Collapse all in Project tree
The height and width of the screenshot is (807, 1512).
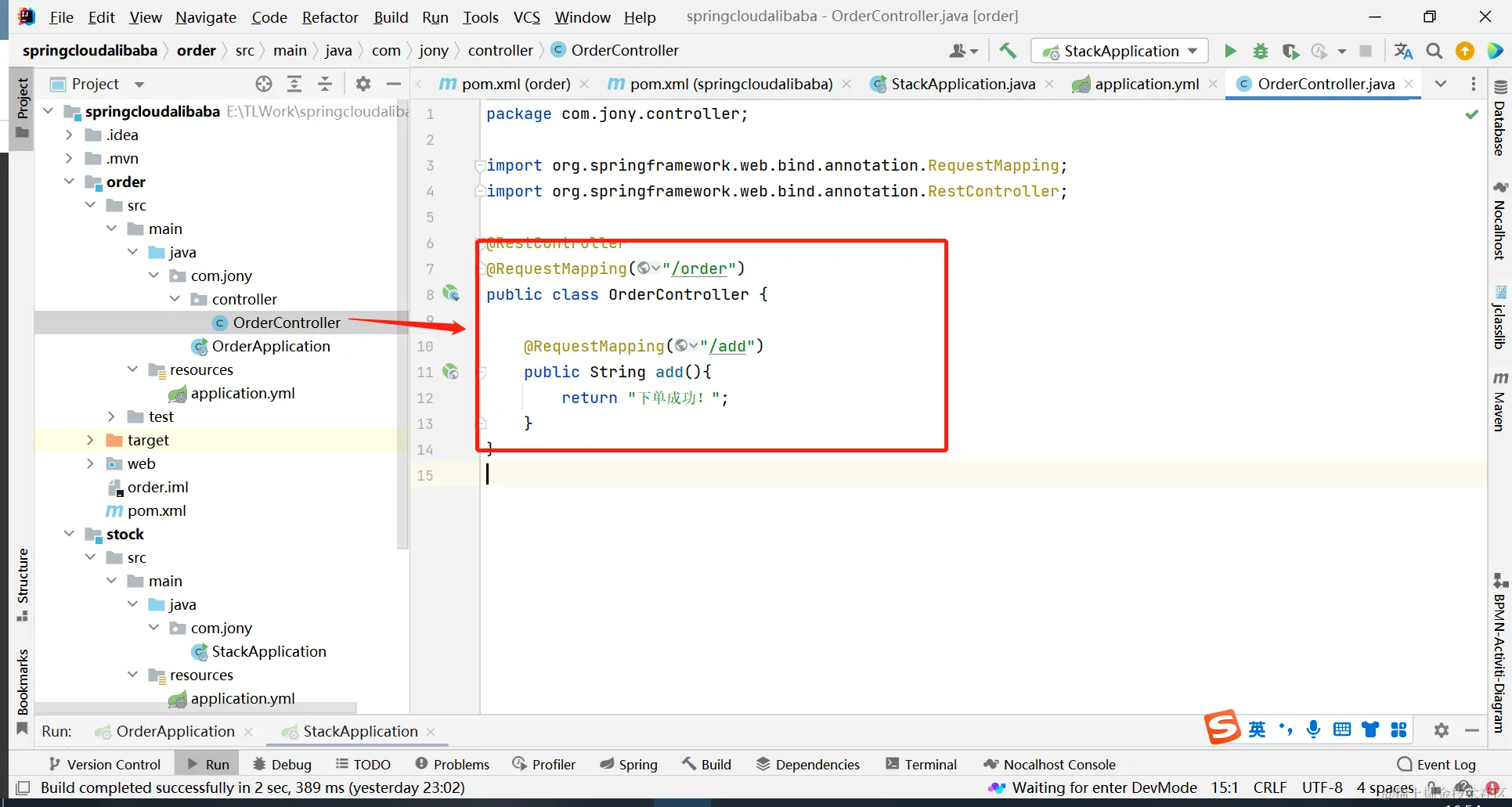325,84
